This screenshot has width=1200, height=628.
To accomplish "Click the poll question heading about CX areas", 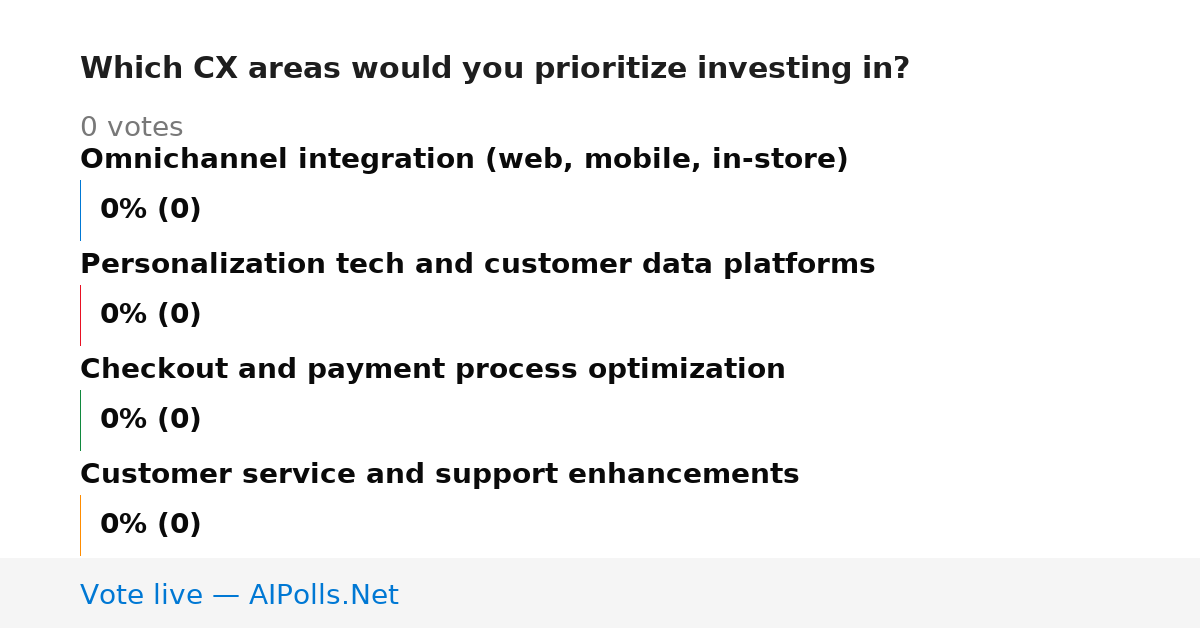I will pos(494,69).
